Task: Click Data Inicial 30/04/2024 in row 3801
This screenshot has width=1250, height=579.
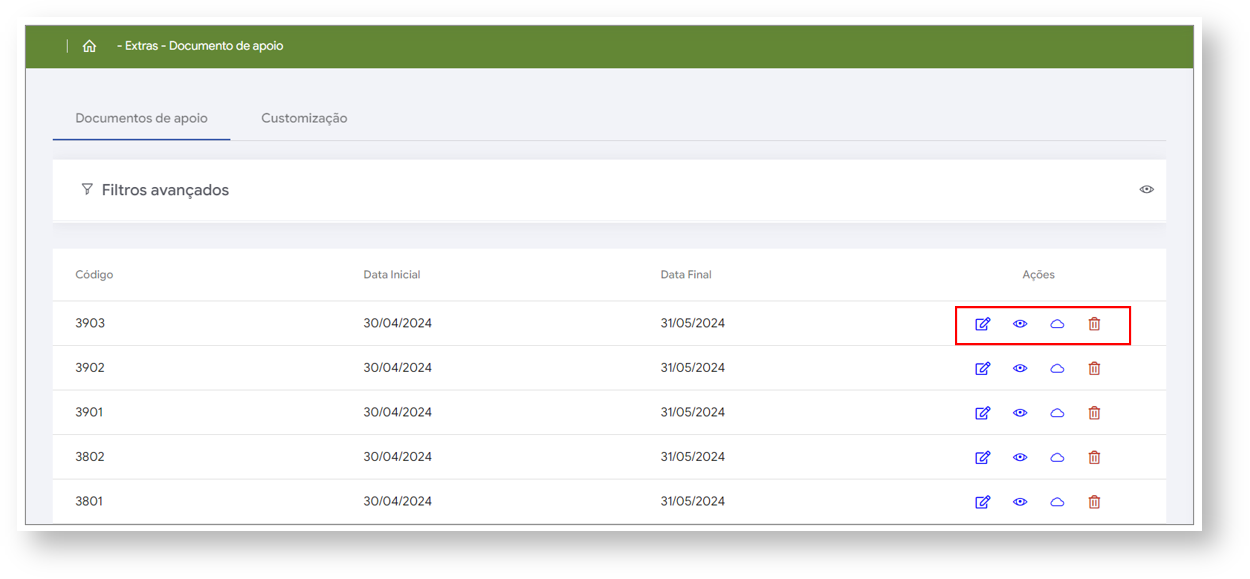Action: pos(398,502)
